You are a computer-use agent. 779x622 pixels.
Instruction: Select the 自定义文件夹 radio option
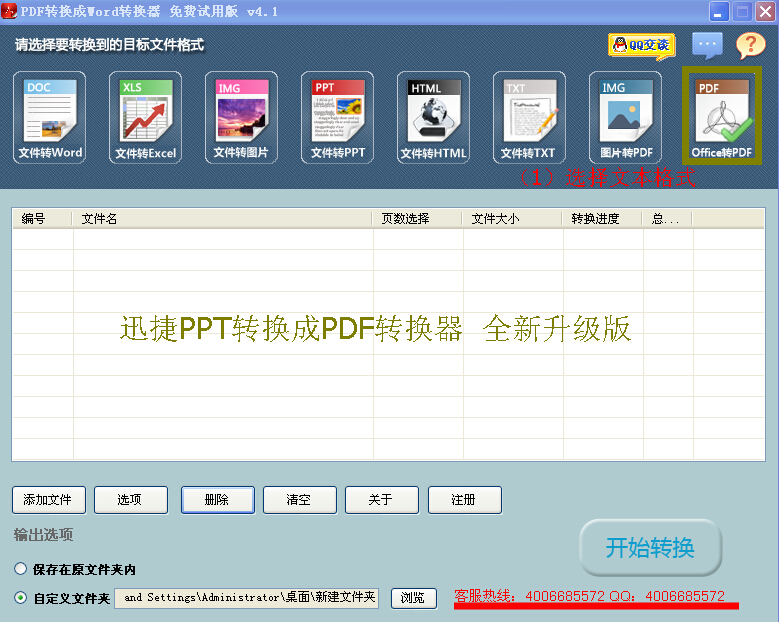click(x=21, y=598)
